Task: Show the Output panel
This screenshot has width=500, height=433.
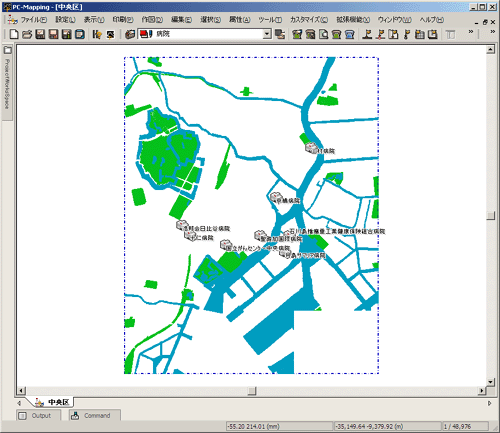Action: pos(38,416)
